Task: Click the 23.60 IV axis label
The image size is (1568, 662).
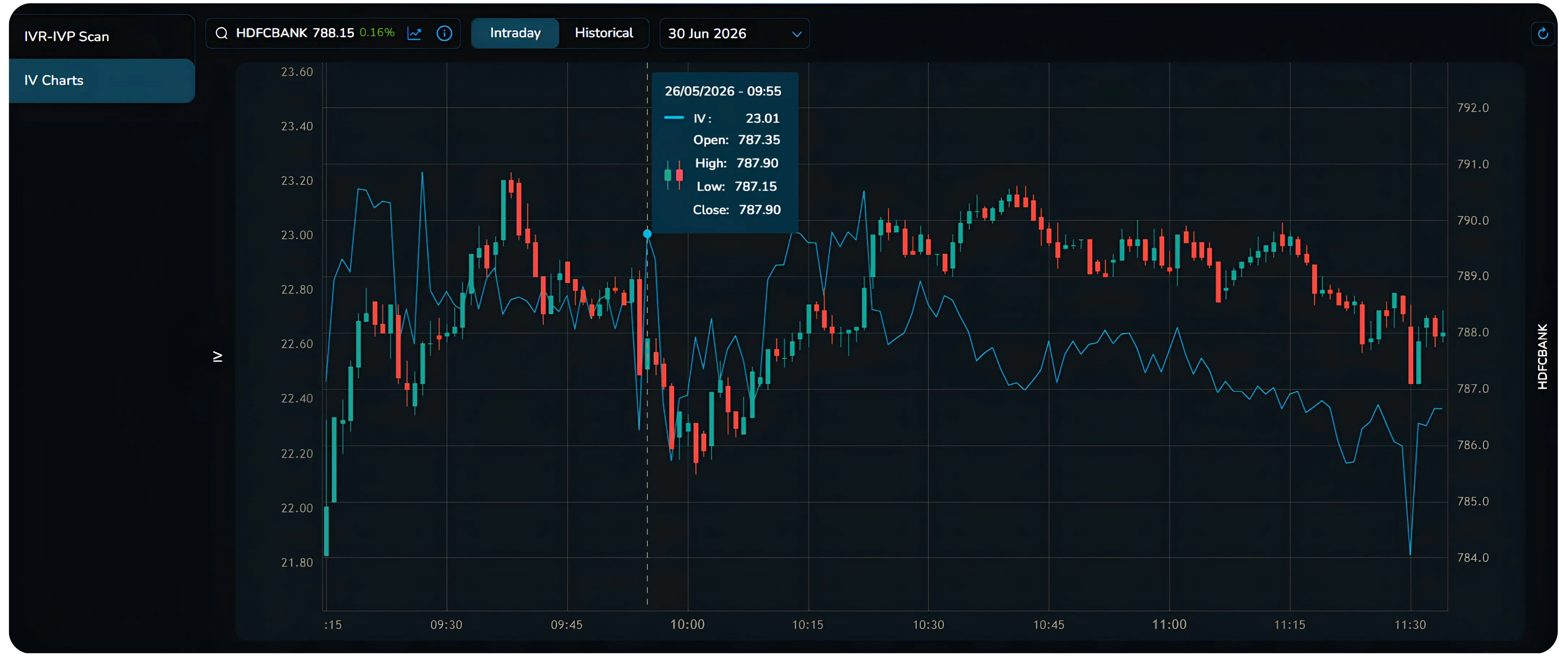Action: click(x=297, y=72)
